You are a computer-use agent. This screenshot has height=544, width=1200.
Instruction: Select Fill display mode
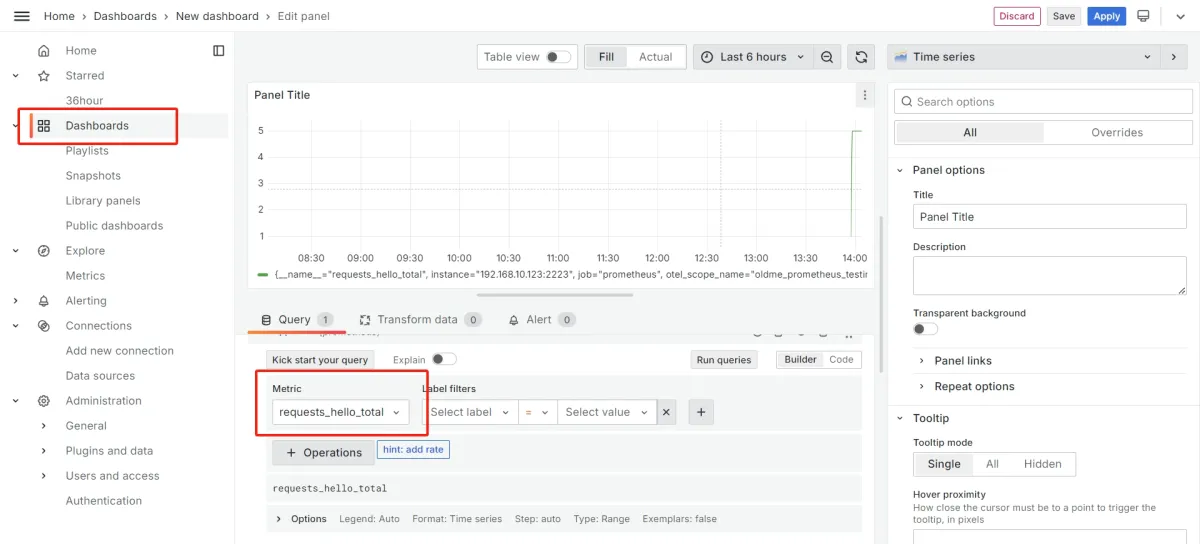click(606, 57)
